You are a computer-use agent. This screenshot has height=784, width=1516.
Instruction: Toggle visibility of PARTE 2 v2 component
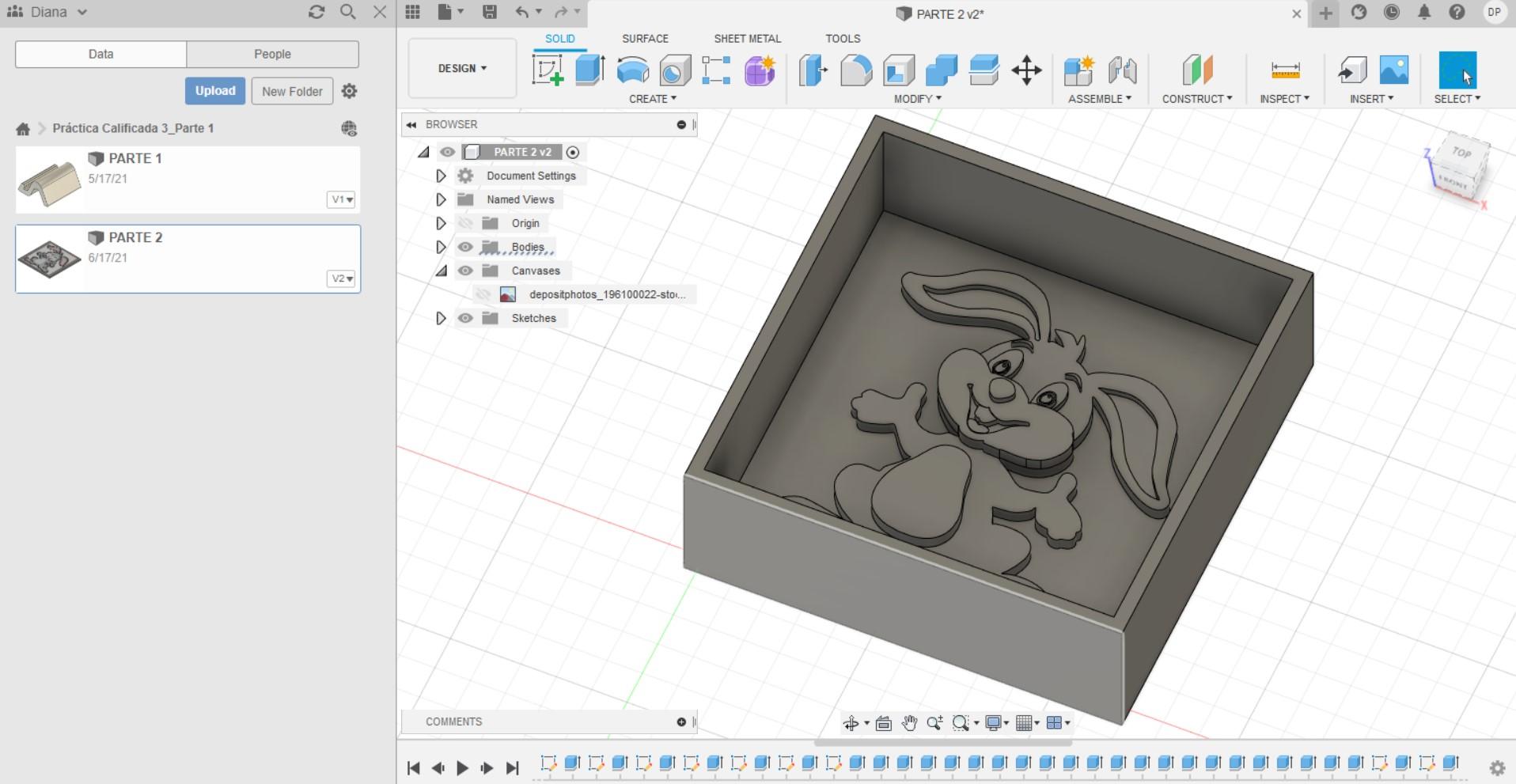pyautogui.click(x=447, y=152)
